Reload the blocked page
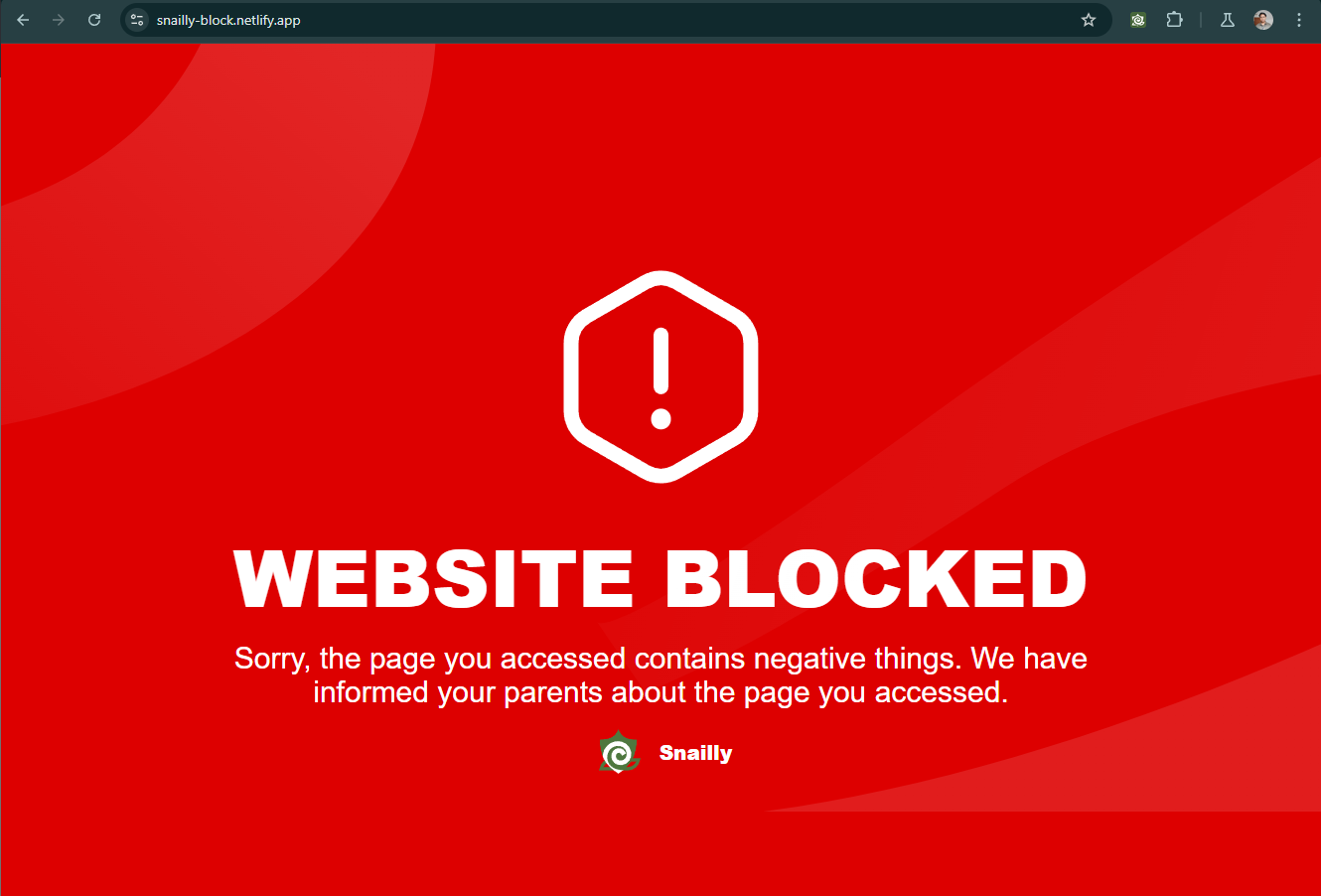1321x896 pixels. point(94,20)
